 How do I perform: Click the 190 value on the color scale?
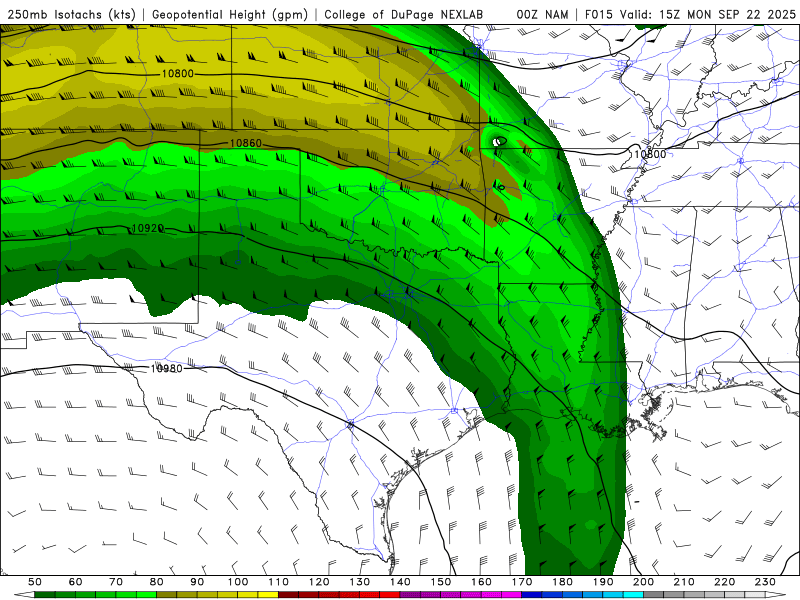click(x=603, y=582)
